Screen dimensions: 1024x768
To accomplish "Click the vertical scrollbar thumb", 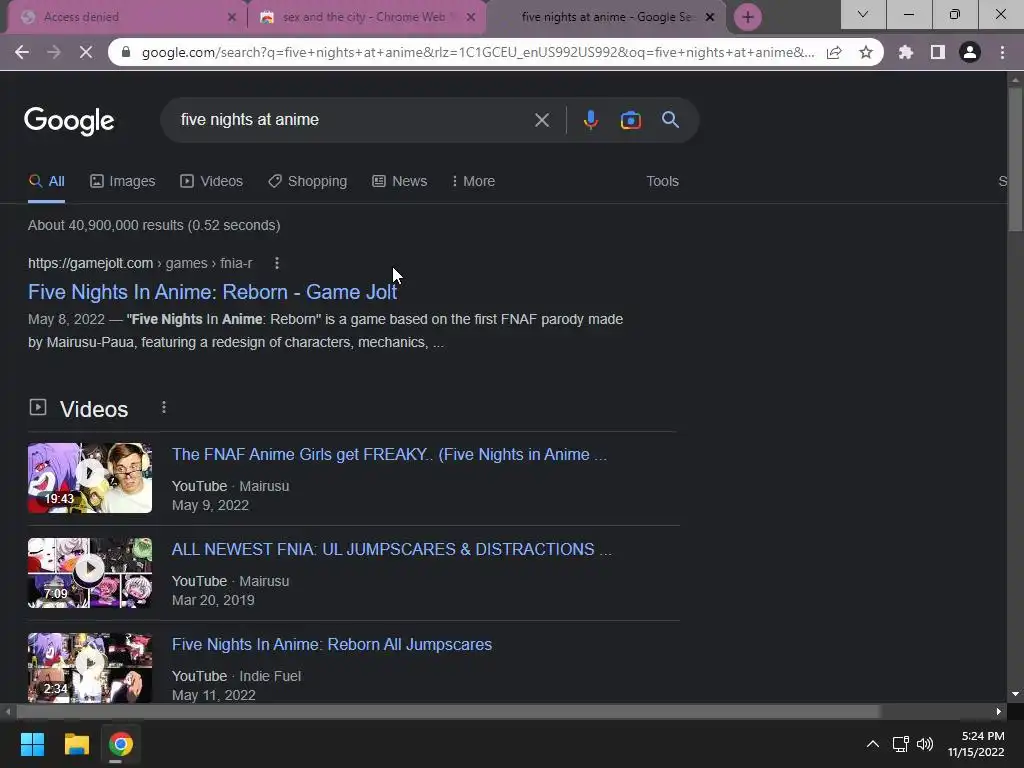I will coord(1015,159).
